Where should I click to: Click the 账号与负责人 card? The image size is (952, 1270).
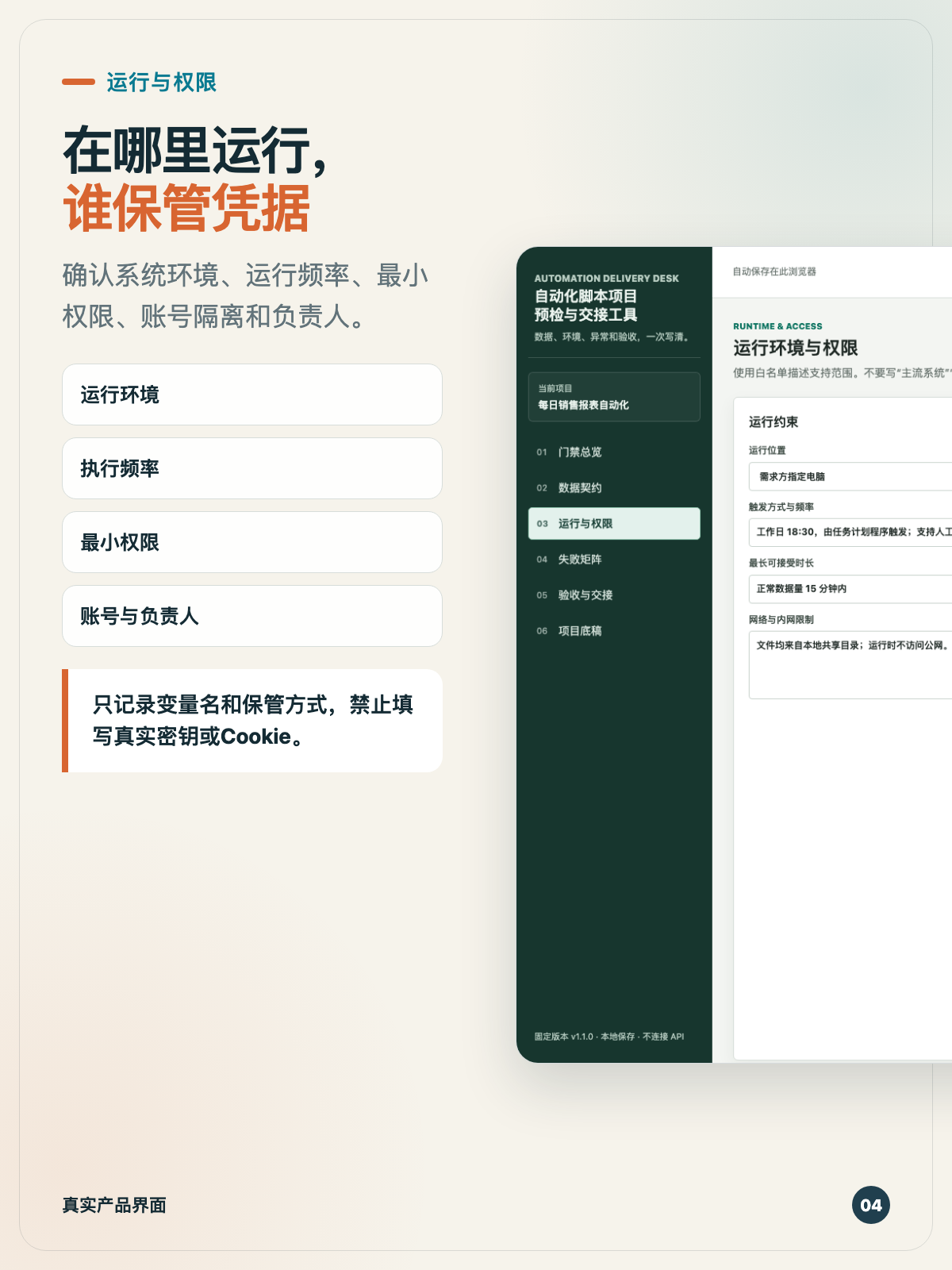(x=252, y=616)
